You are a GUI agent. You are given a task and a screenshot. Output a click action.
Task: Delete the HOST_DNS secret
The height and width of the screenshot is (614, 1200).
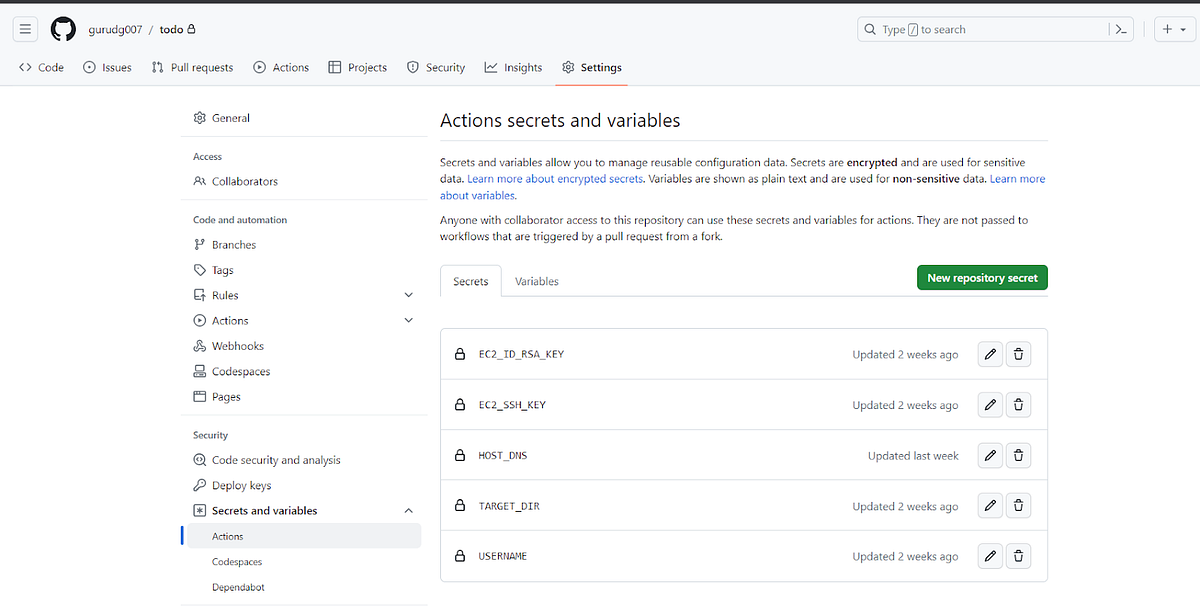tap(1018, 454)
